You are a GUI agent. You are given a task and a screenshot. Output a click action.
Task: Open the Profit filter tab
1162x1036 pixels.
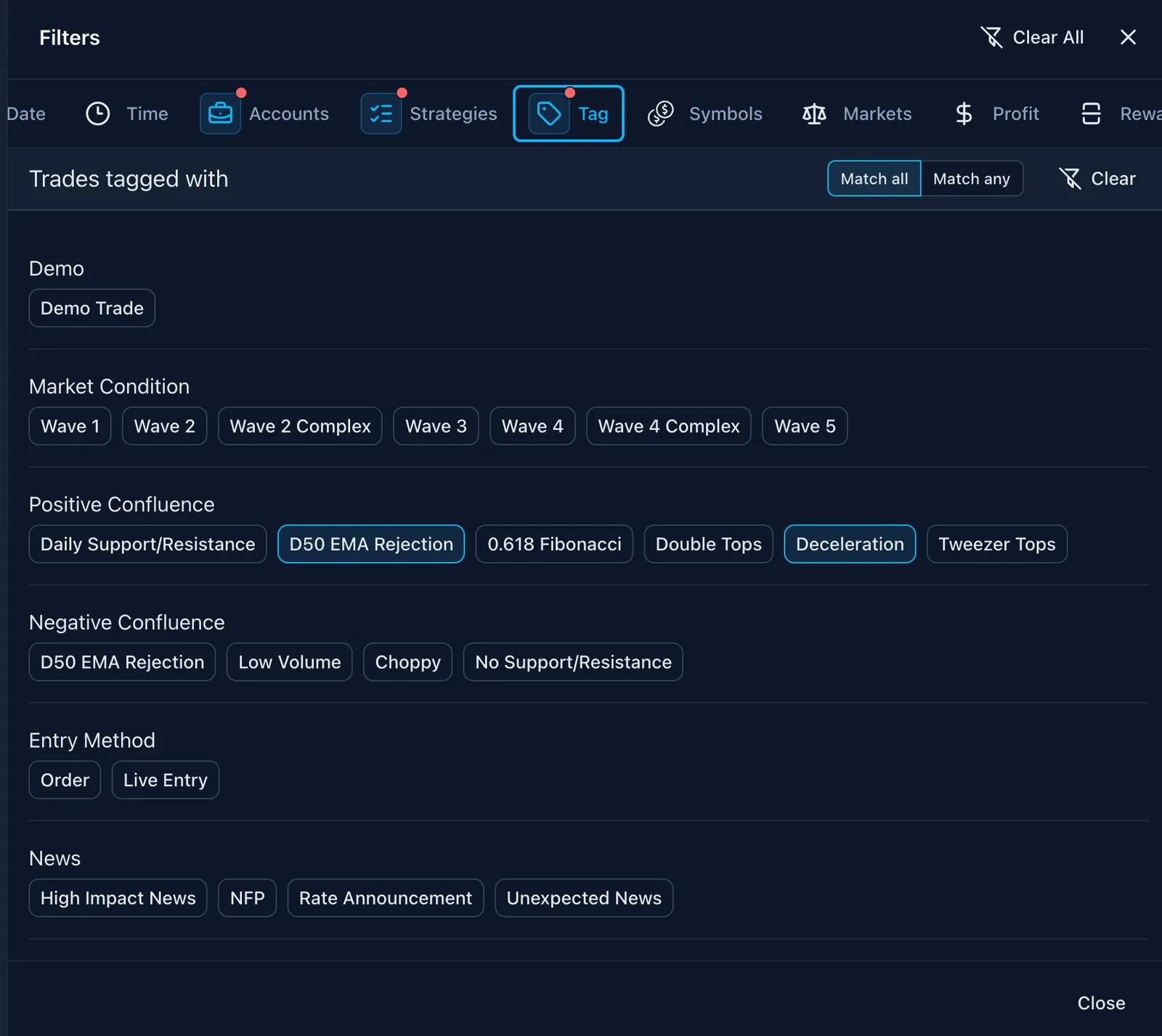[x=996, y=114]
